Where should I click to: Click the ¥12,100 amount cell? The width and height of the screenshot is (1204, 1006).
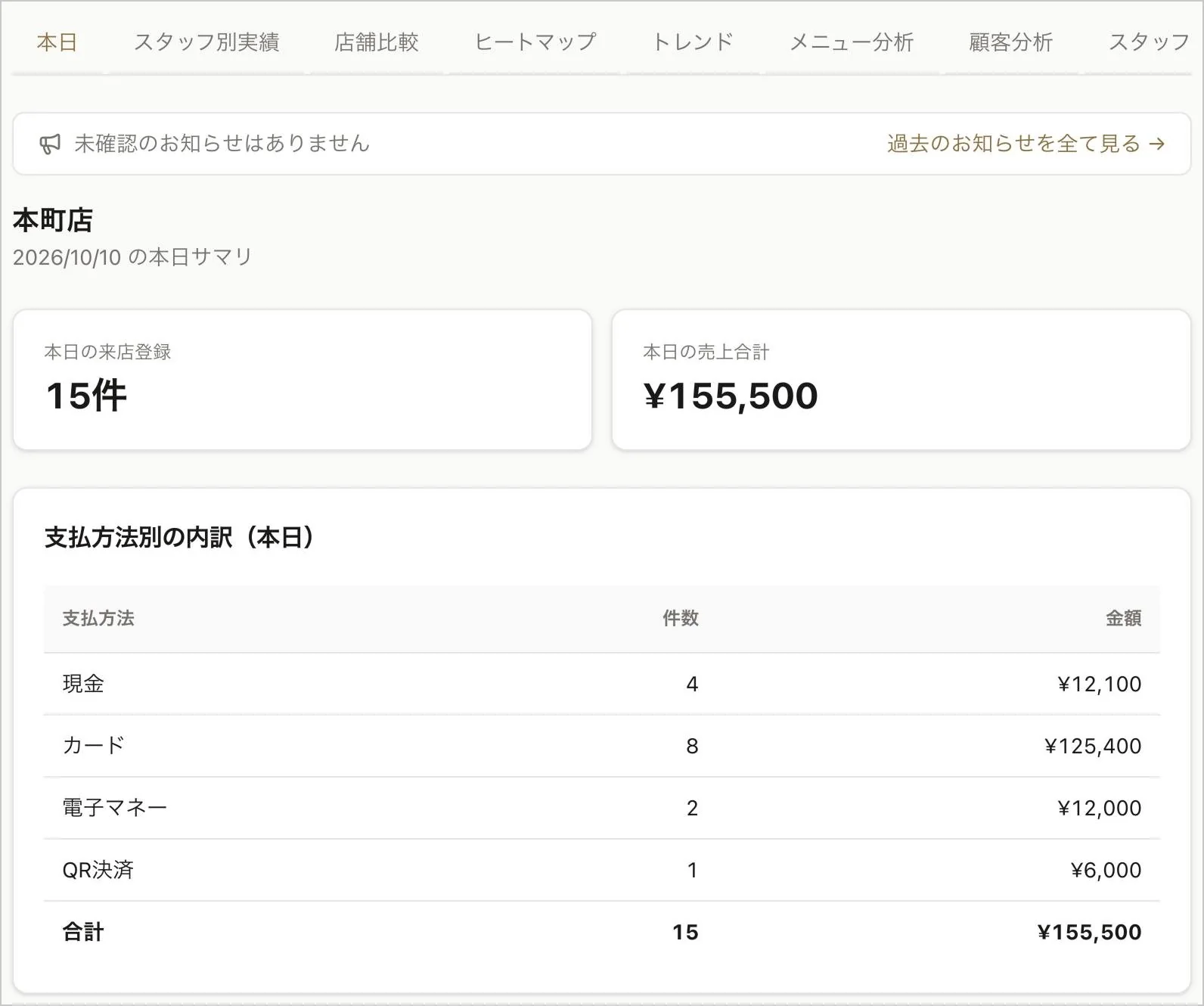[1100, 684]
